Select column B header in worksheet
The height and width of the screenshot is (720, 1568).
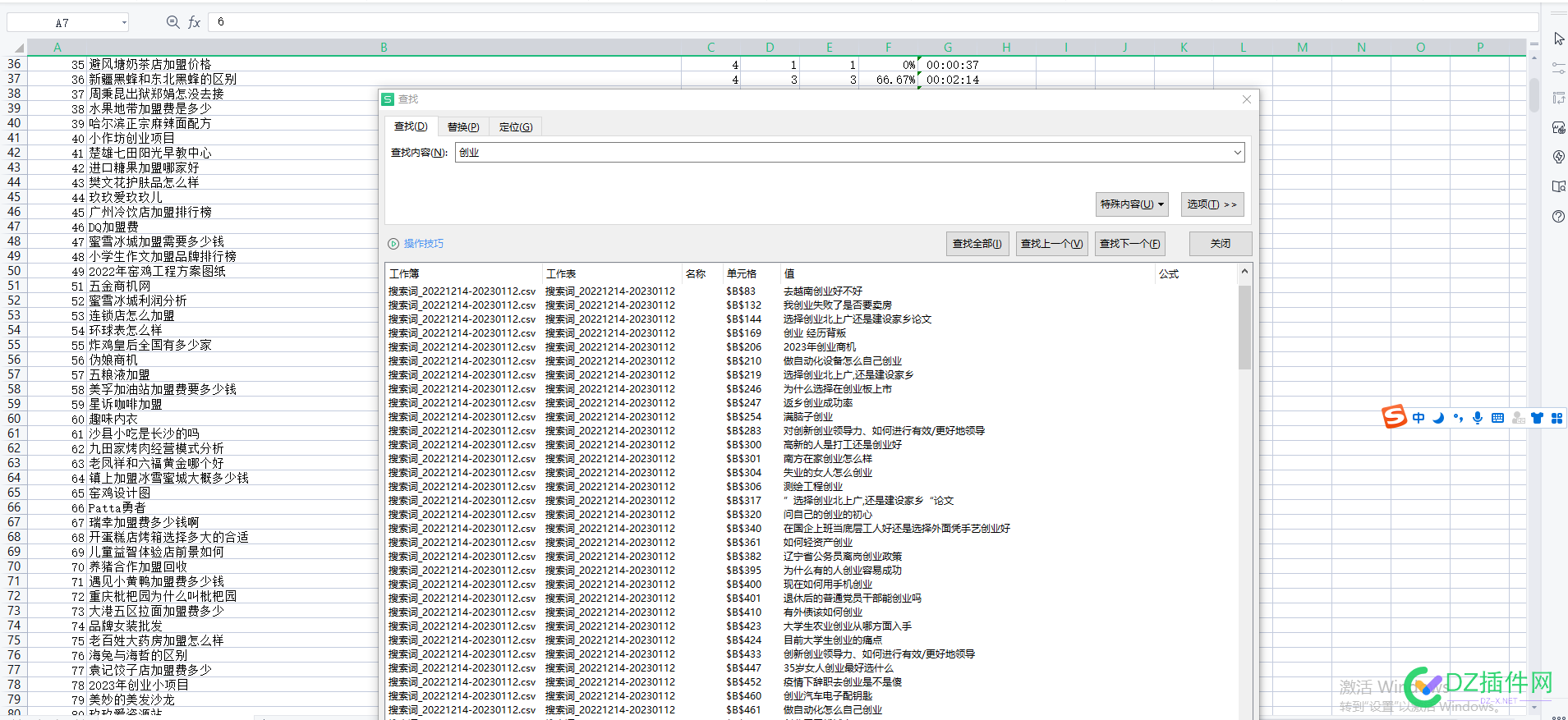[384, 48]
